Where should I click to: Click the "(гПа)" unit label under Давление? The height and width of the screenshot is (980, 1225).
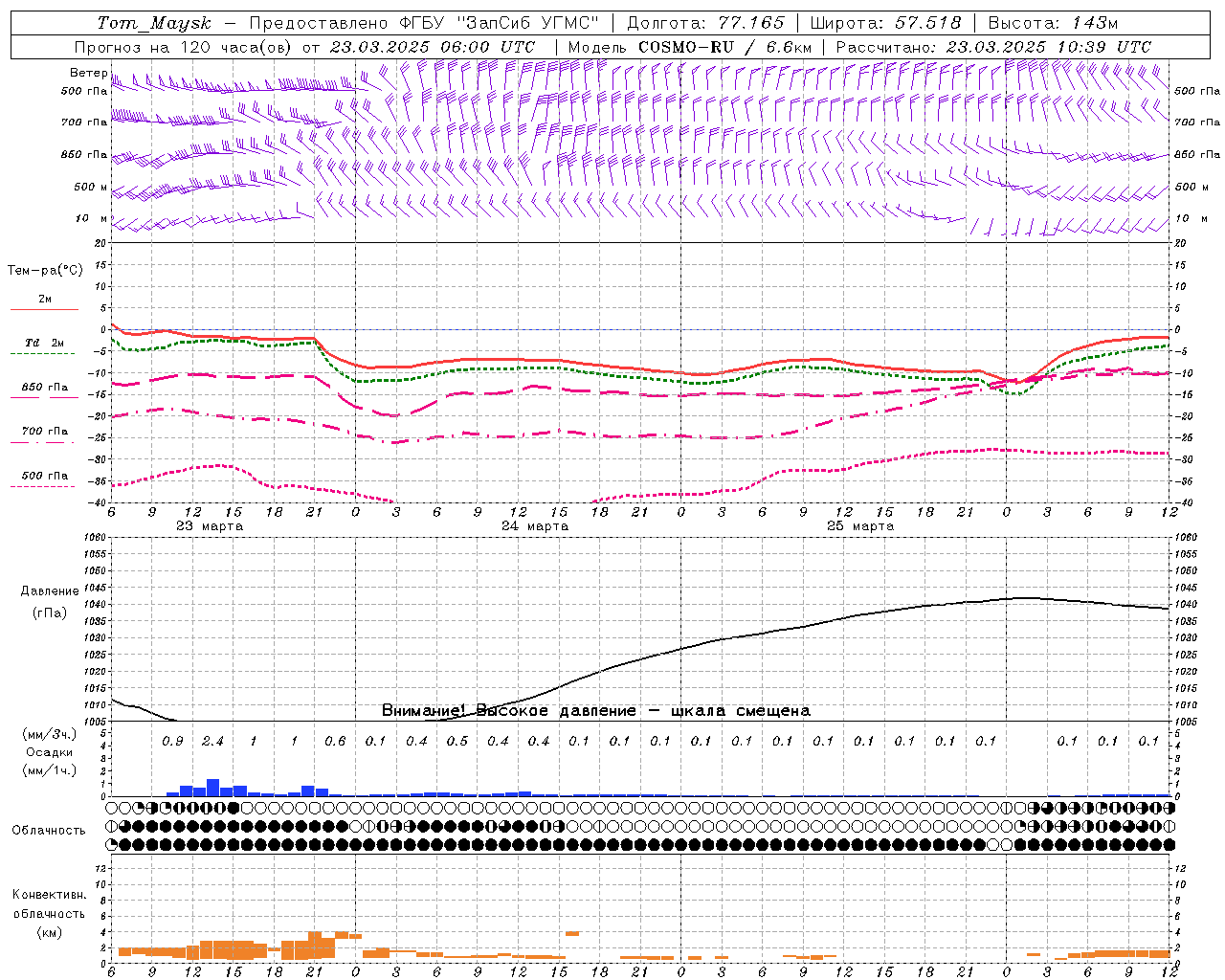[x=50, y=613]
